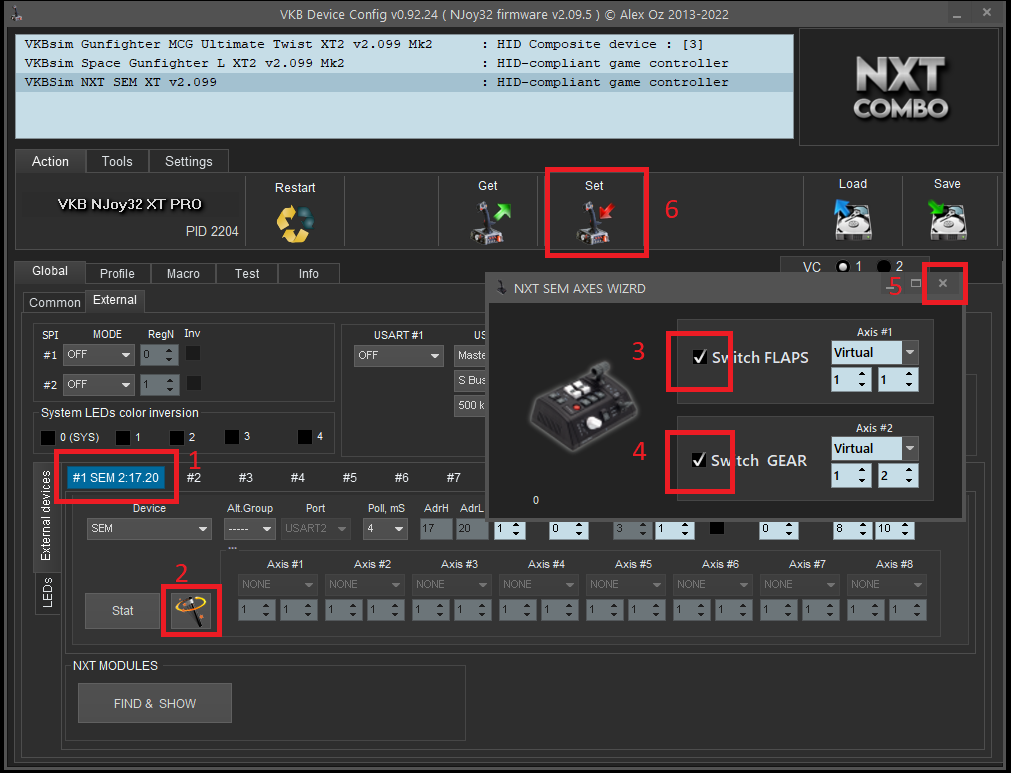Open USART #1 dropdown

tap(398, 355)
